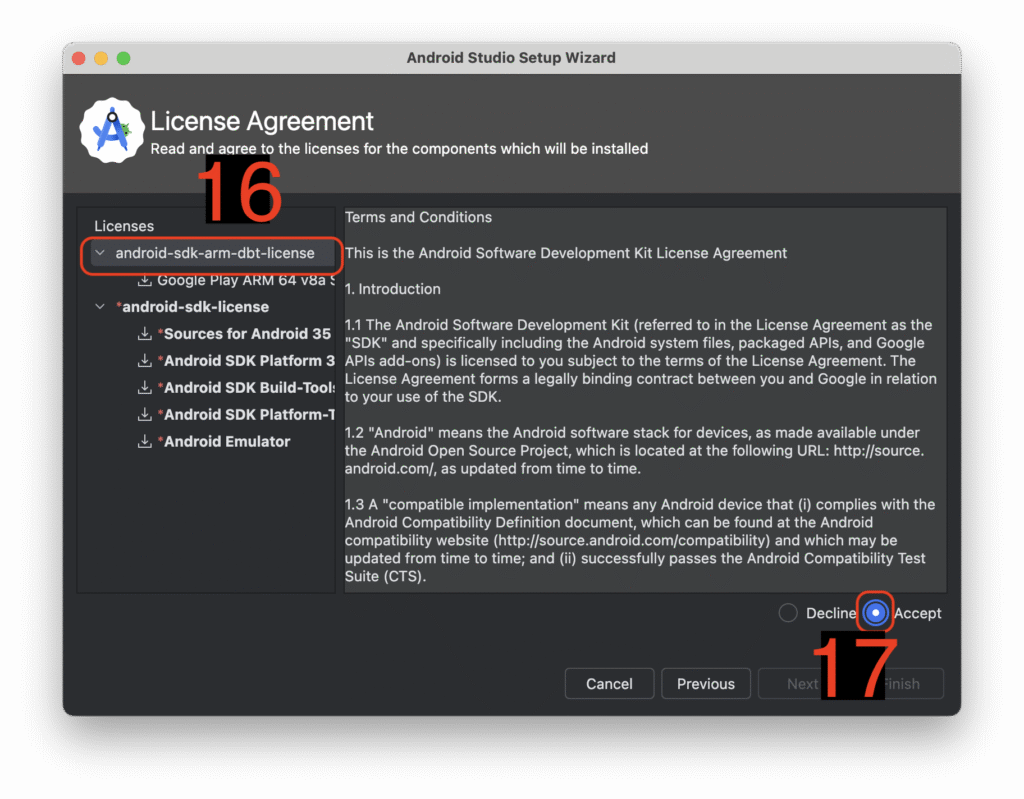Go back with the Previous button
1024x799 pixels.
point(705,683)
